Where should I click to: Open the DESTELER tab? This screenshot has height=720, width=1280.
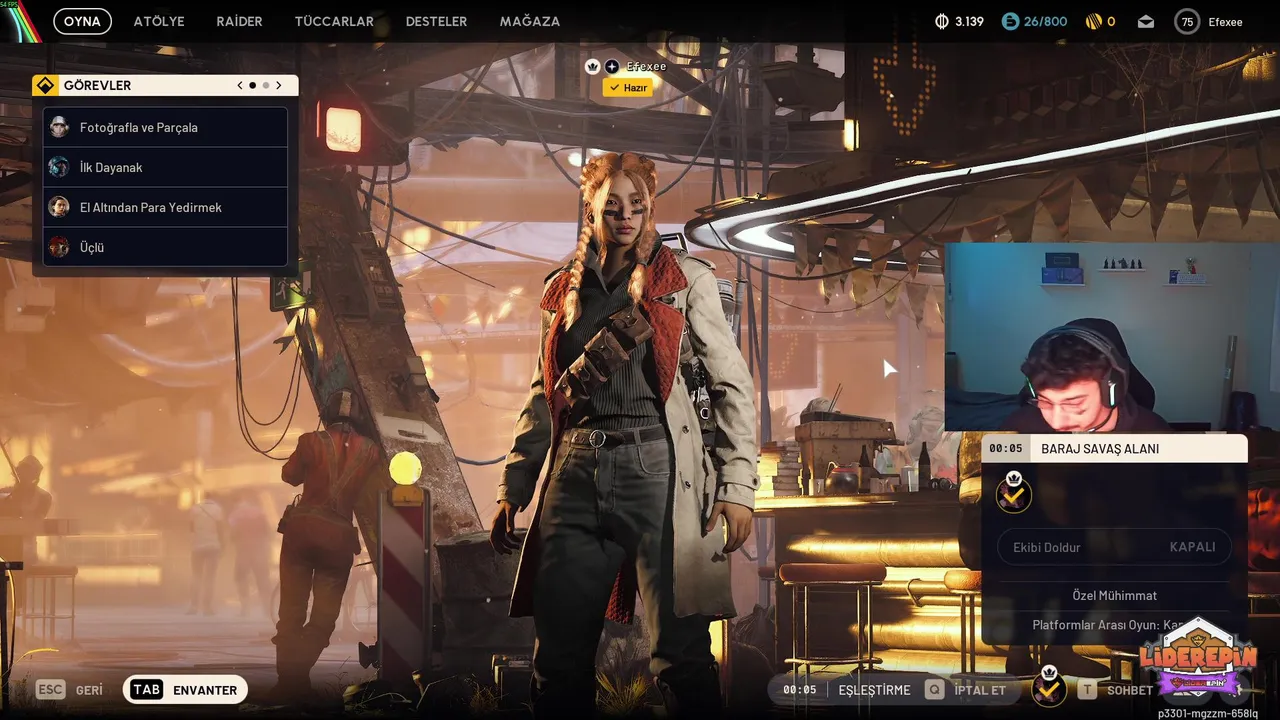436,21
